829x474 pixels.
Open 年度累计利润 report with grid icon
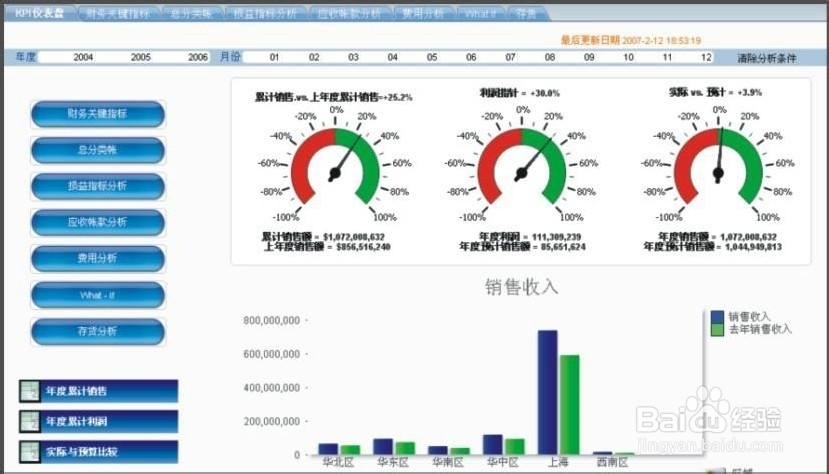pyautogui.click(x=98, y=421)
